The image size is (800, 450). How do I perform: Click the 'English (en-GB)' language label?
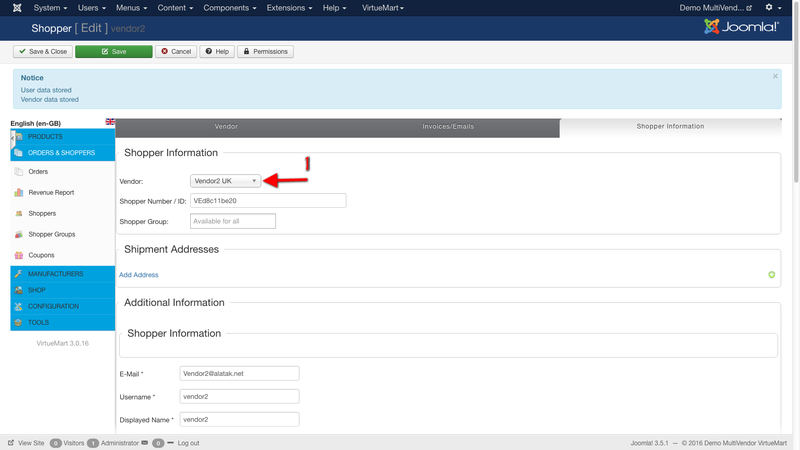[x=35, y=123]
